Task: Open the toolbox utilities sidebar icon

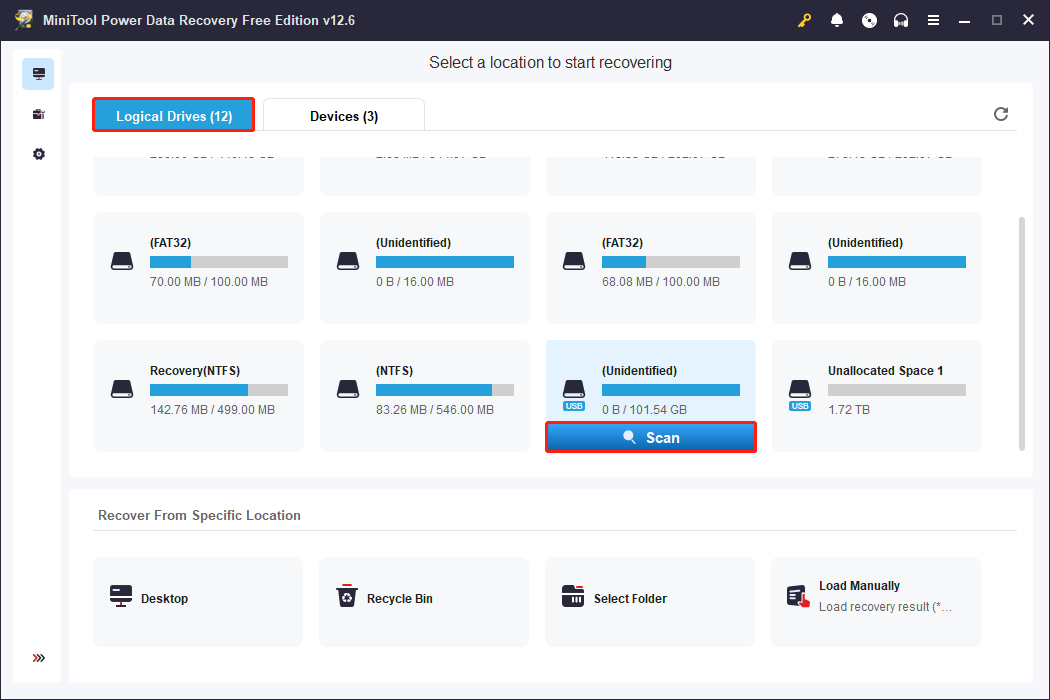Action: point(38,114)
